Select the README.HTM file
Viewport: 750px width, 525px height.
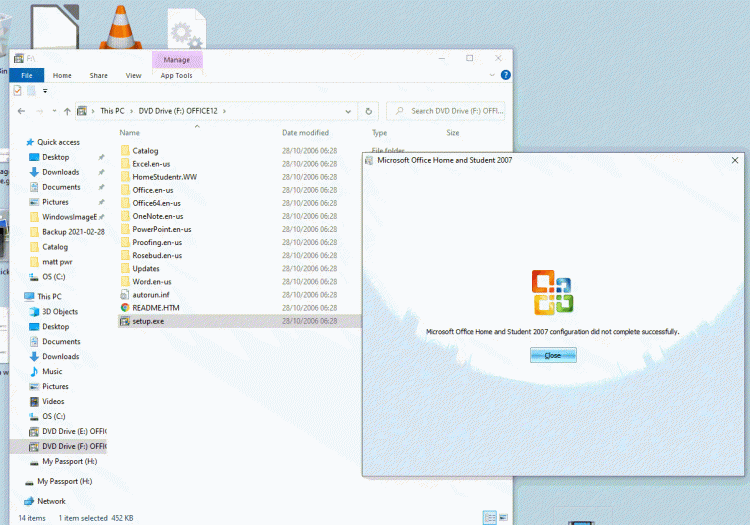click(156, 307)
